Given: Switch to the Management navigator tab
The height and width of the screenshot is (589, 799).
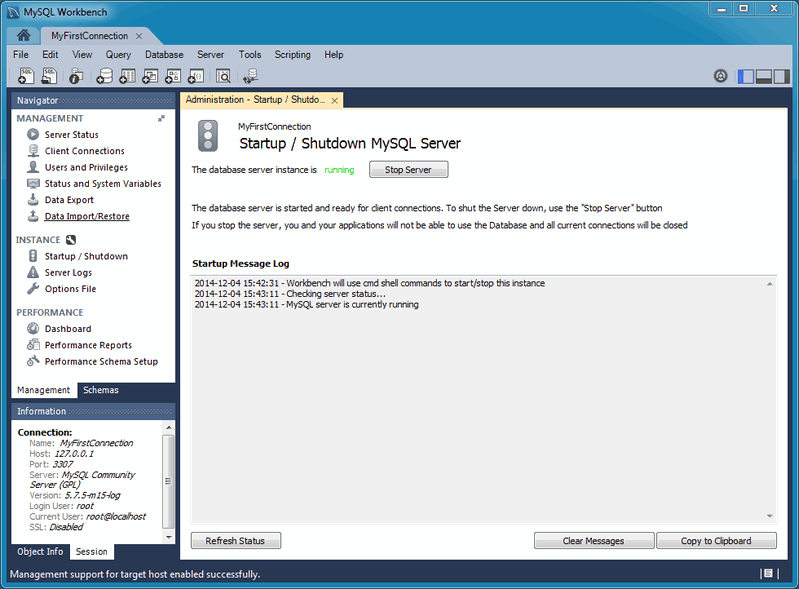Looking at the screenshot, I should [x=44, y=390].
